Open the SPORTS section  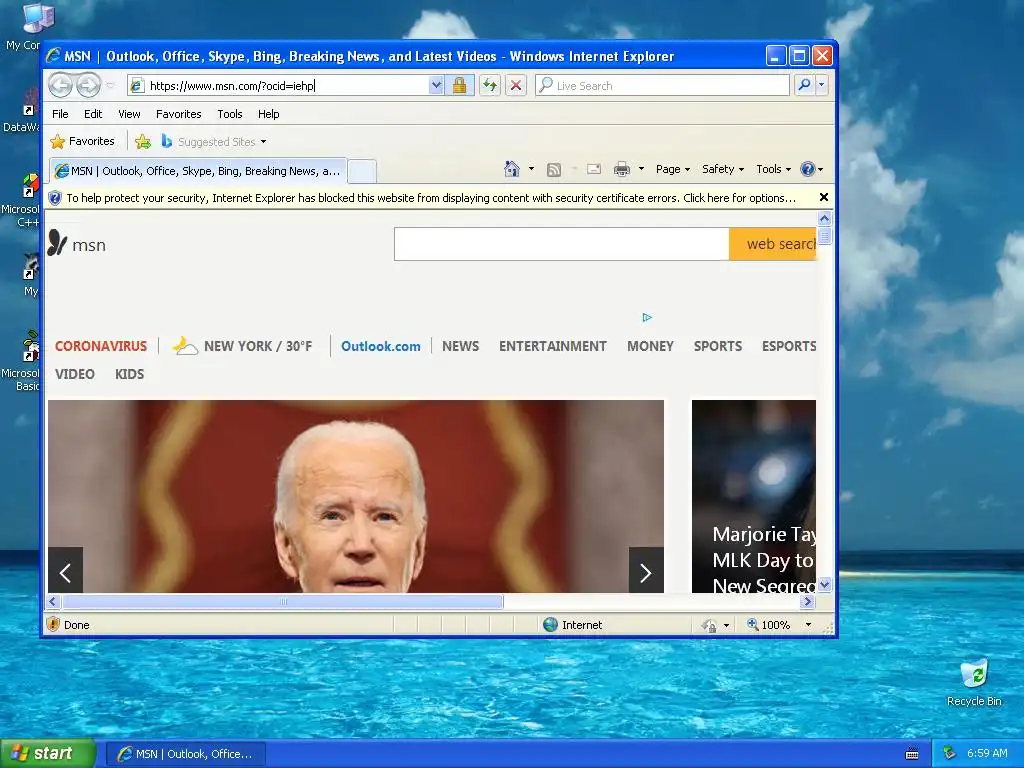(x=718, y=346)
